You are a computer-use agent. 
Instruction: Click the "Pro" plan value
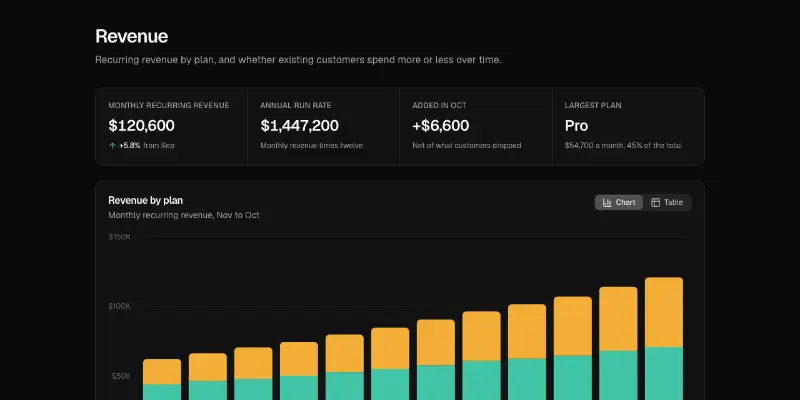[577, 126]
